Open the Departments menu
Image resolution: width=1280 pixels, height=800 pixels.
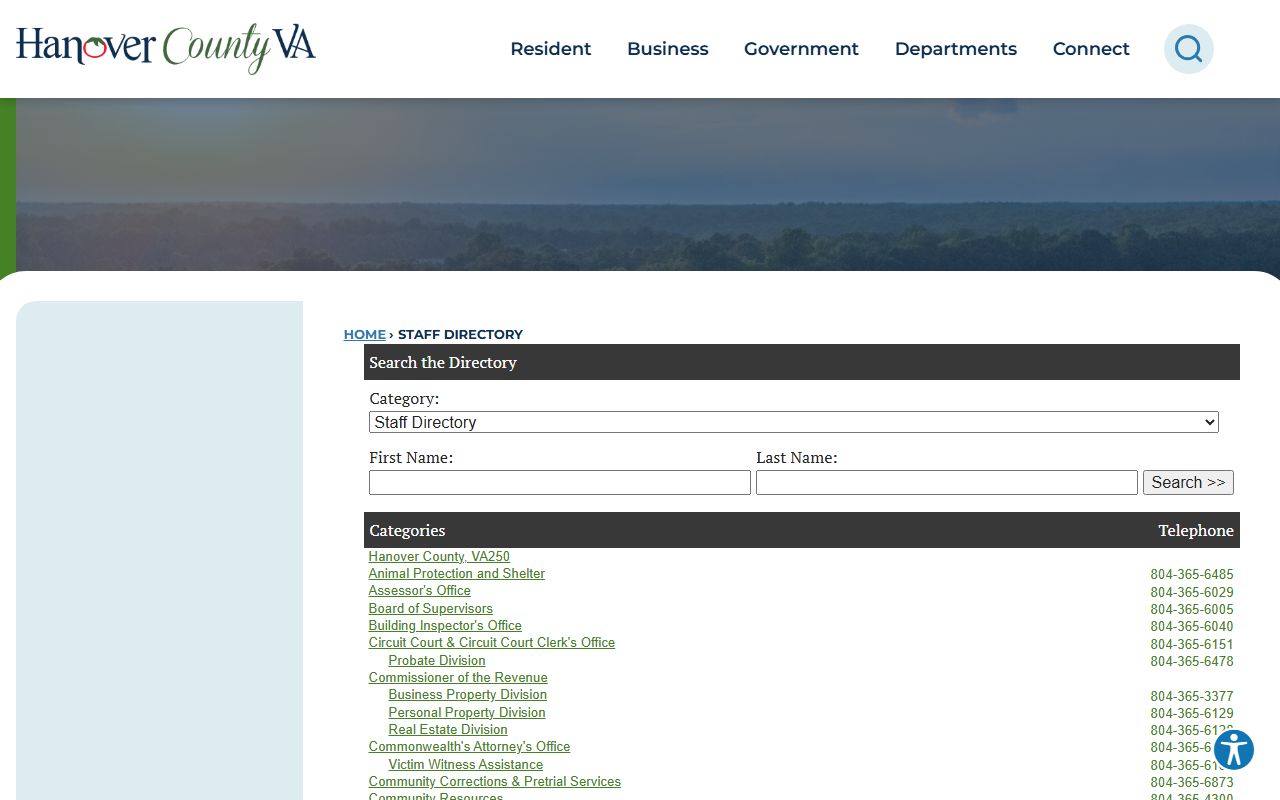(956, 49)
